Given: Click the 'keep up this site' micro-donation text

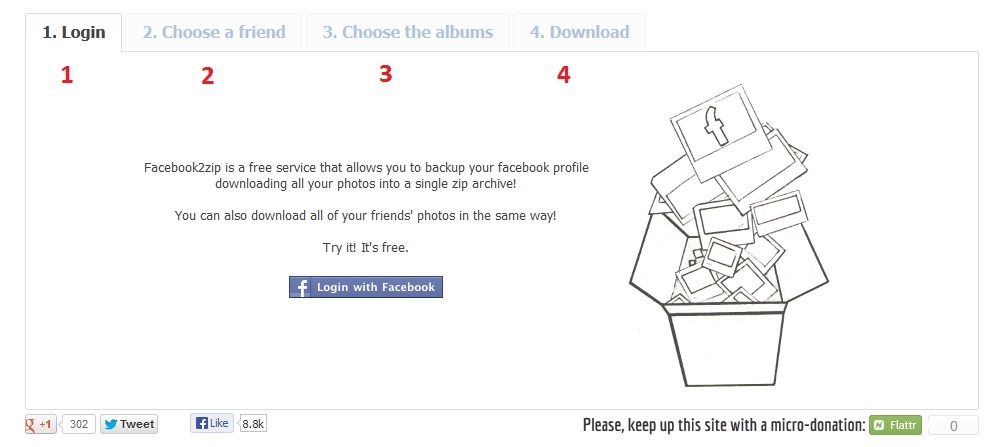Looking at the screenshot, I should (x=723, y=426).
